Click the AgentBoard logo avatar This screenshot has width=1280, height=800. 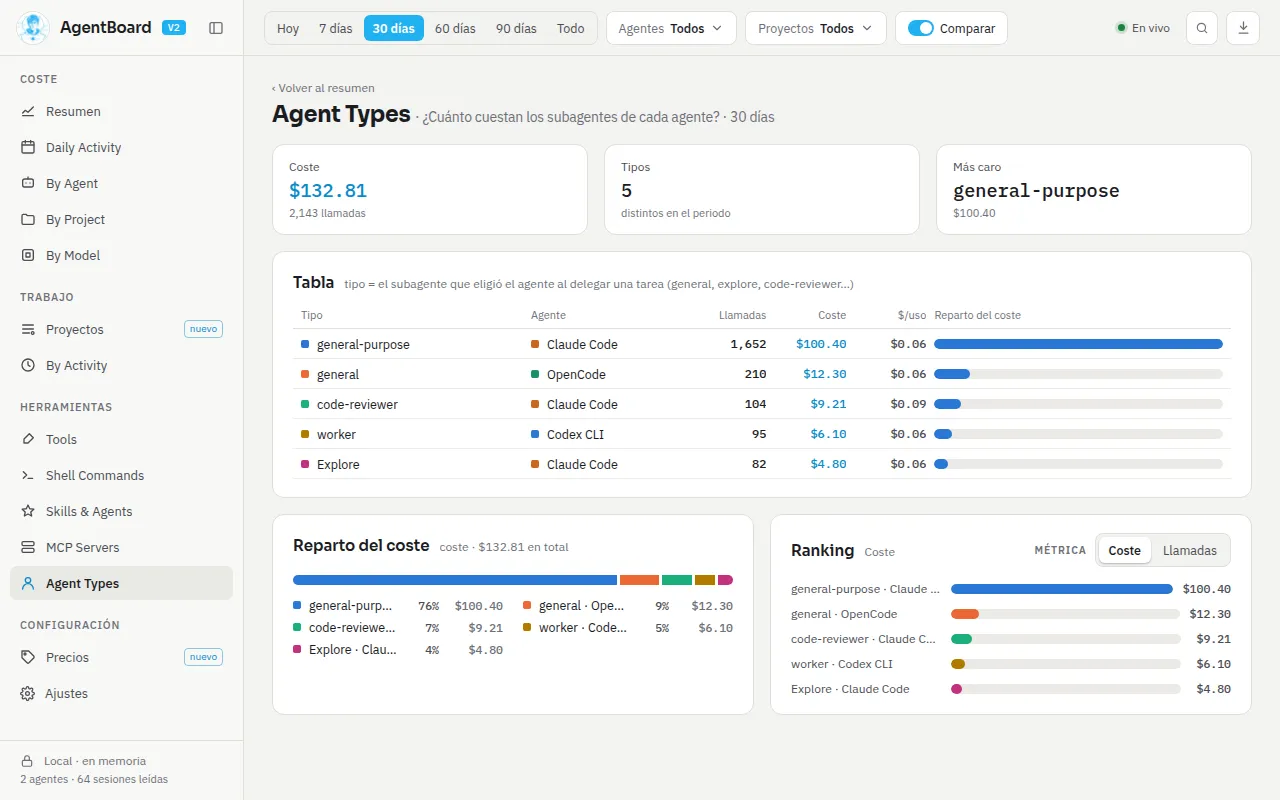[x=33, y=28]
